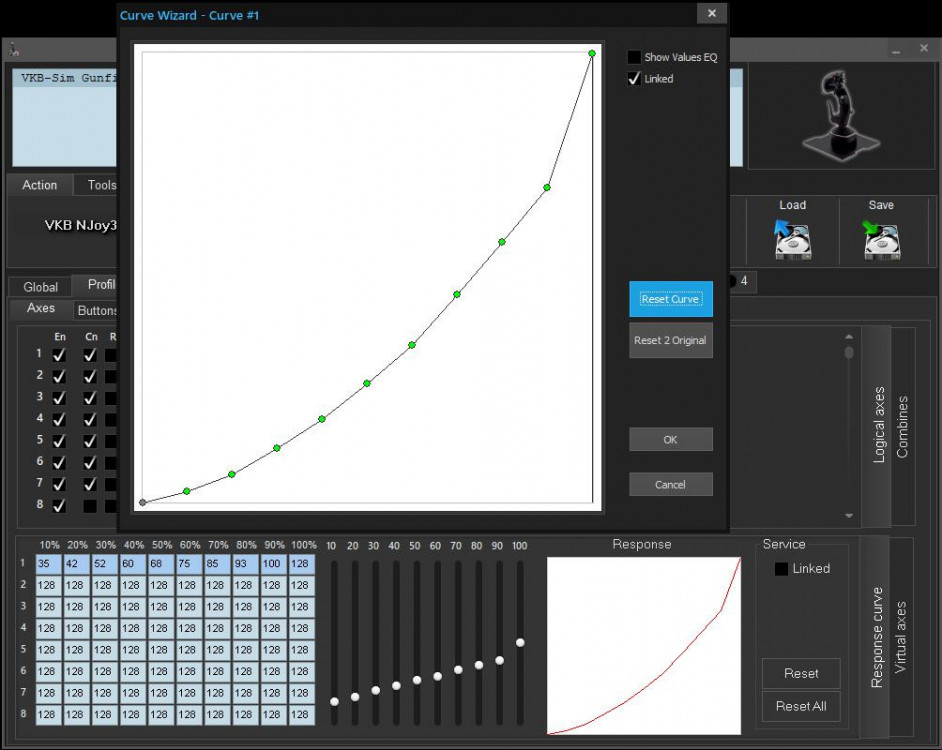Click the Reset button under Service
942x750 pixels.
(801, 674)
